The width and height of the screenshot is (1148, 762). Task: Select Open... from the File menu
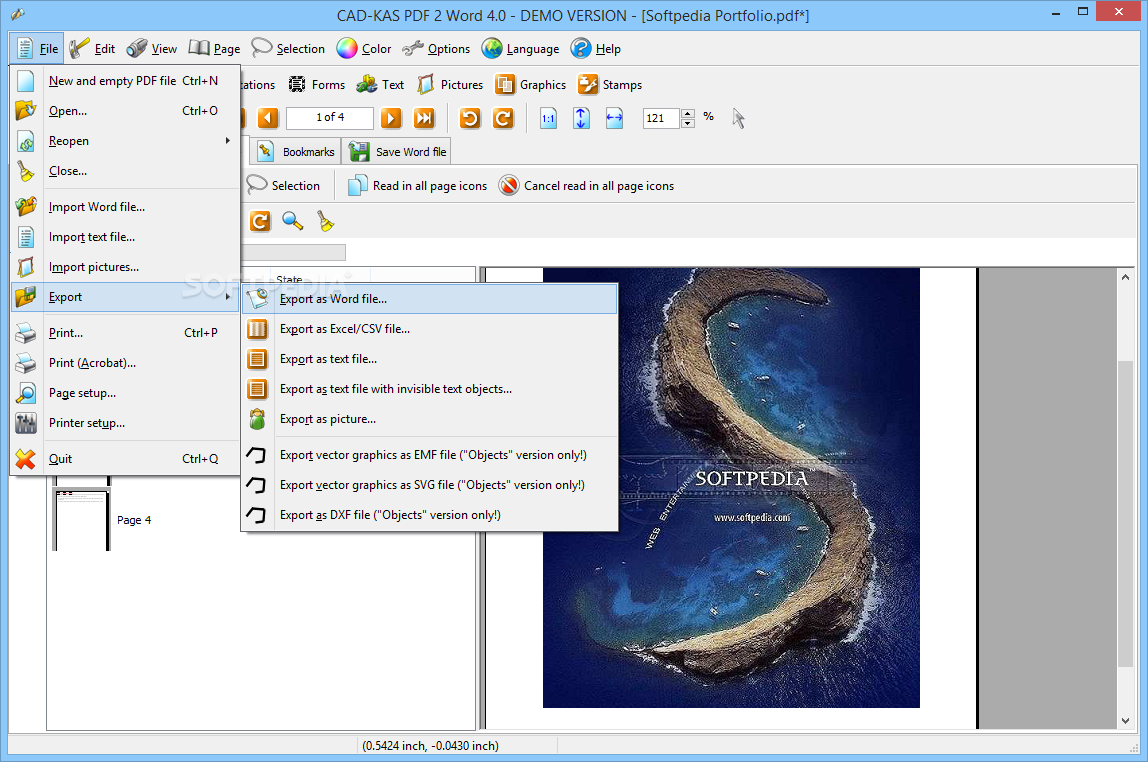125,111
